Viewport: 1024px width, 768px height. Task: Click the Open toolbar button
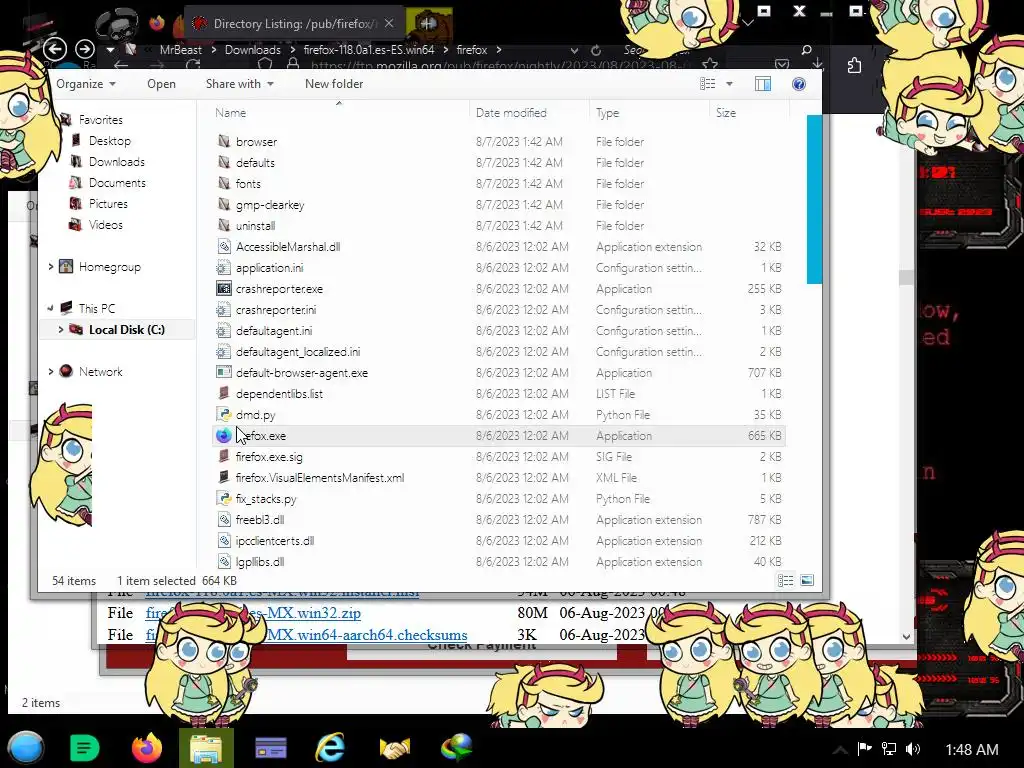161,84
